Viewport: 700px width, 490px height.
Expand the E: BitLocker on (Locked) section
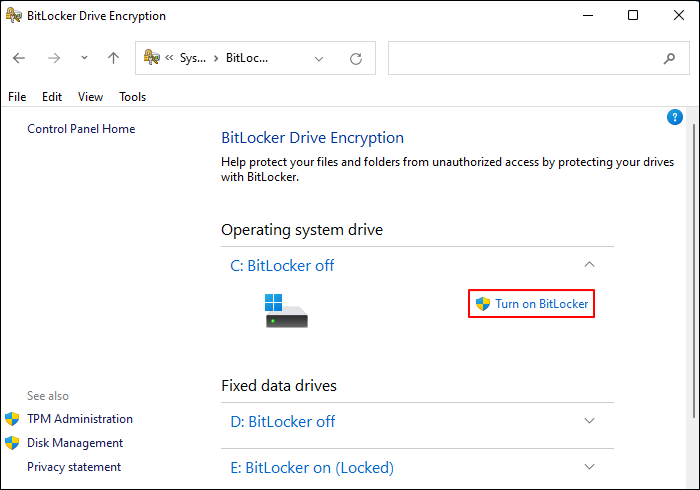point(589,467)
